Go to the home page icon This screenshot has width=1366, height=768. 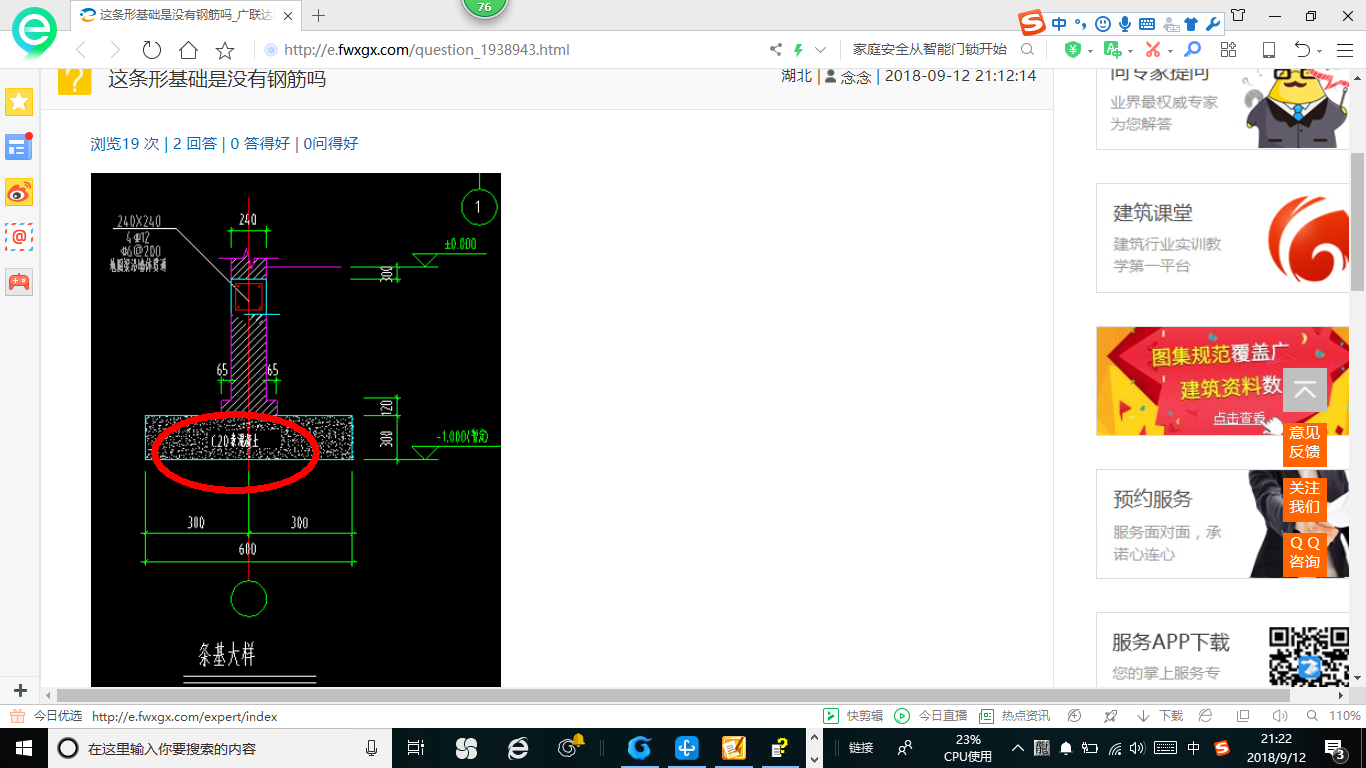coord(188,50)
